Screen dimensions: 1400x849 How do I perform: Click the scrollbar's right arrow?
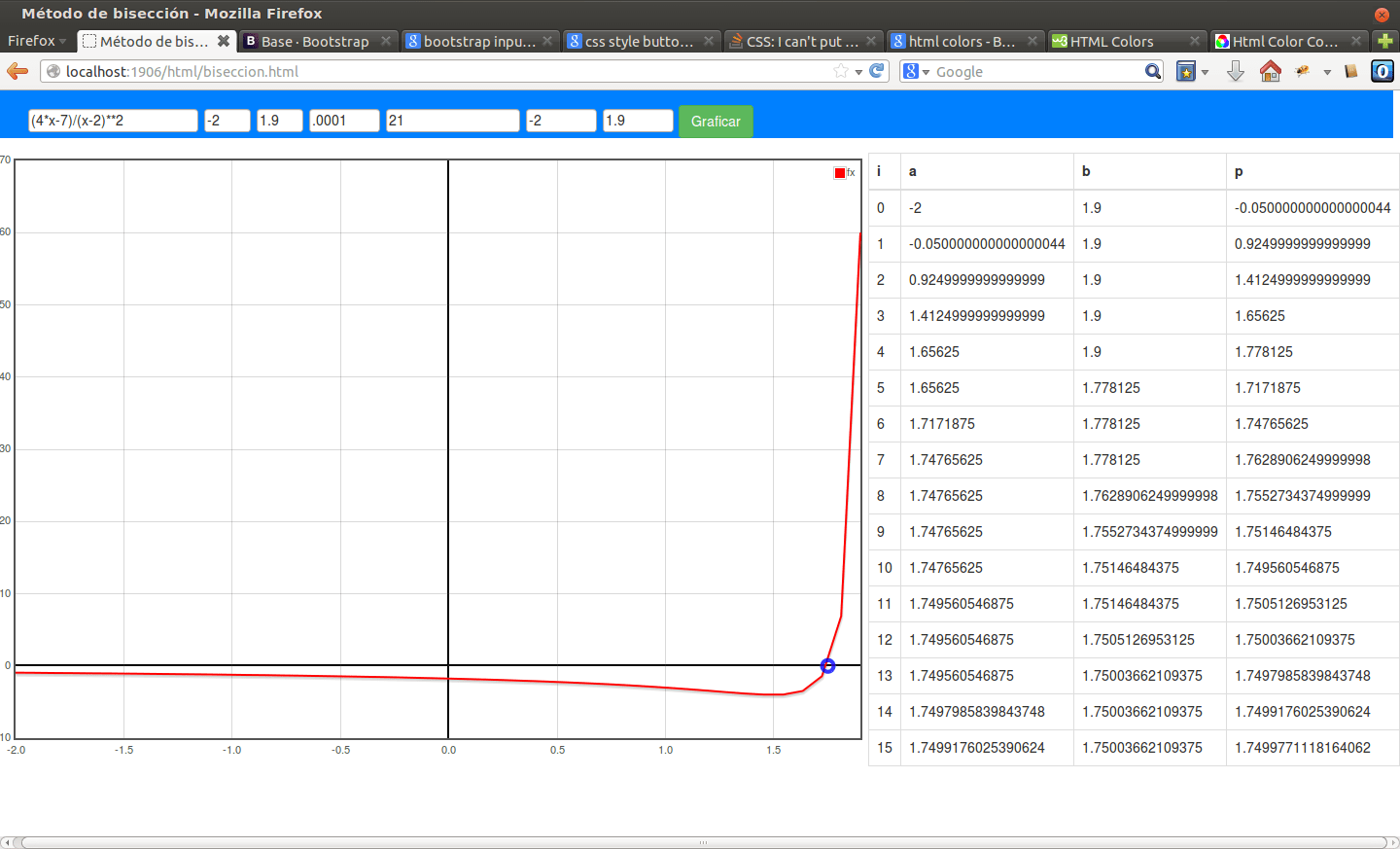click(x=1393, y=842)
